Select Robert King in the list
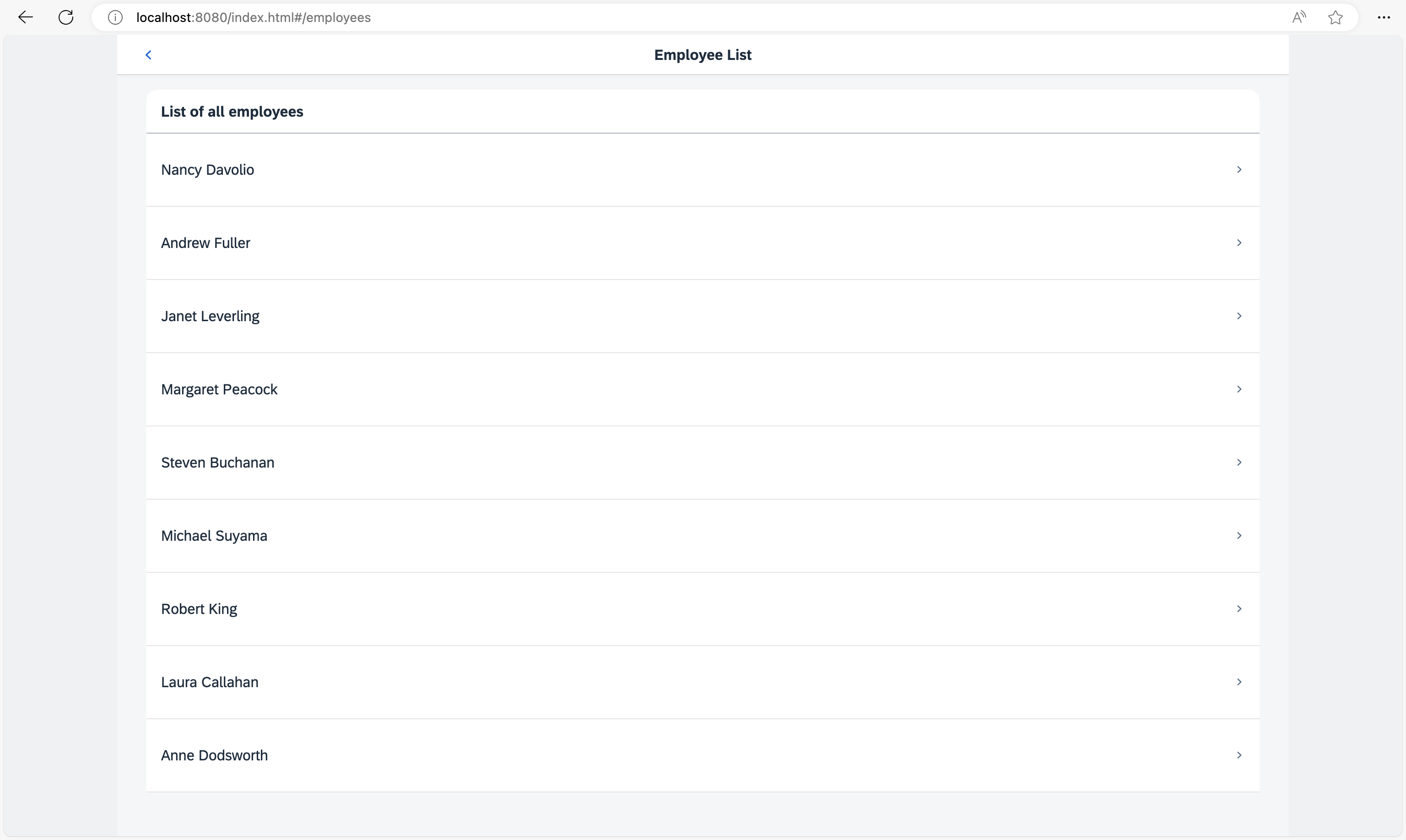Viewport: 1406px width, 840px height. pyautogui.click(x=702, y=609)
